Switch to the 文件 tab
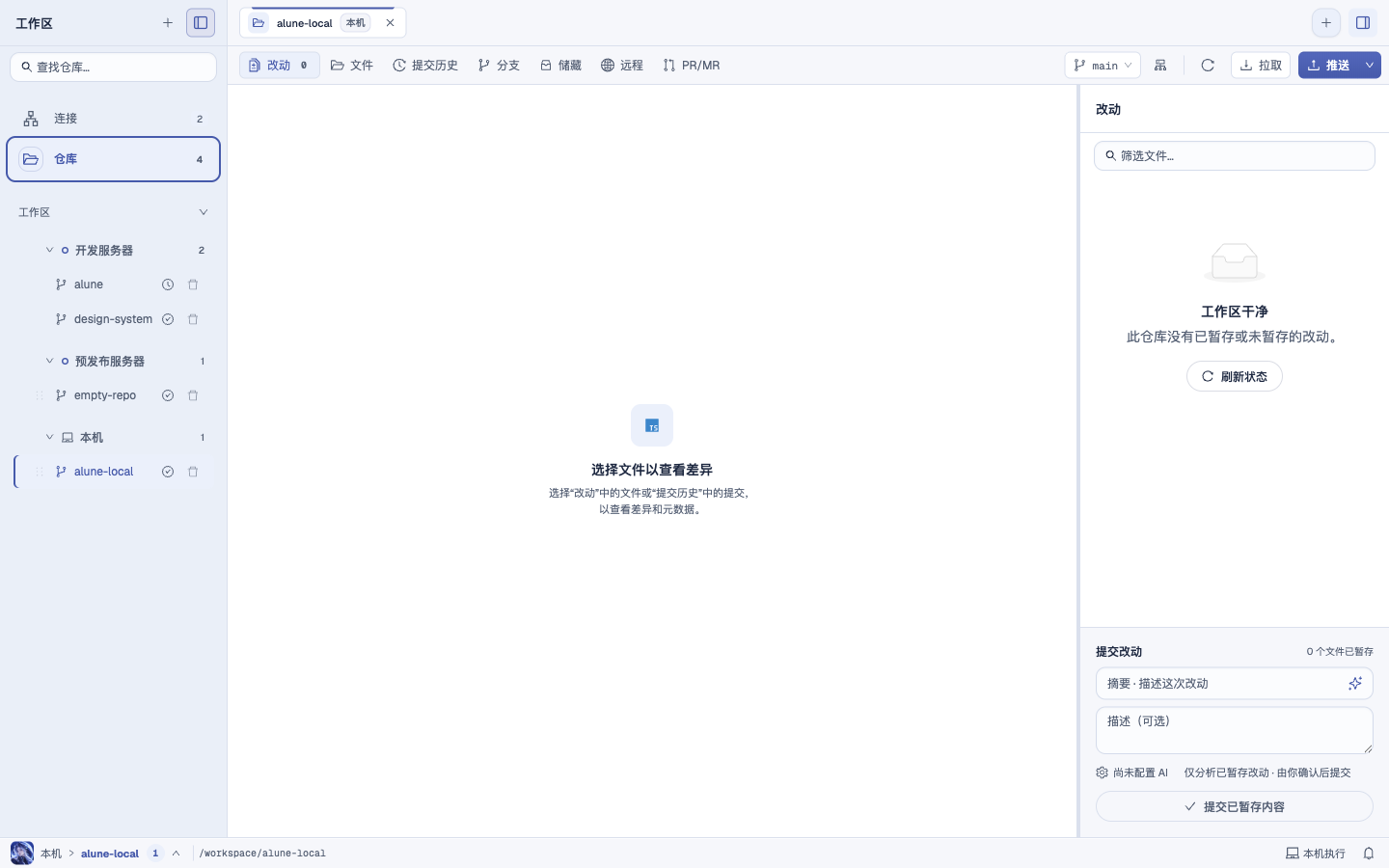The width and height of the screenshot is (1389, 868). click(x=352, y=66)
